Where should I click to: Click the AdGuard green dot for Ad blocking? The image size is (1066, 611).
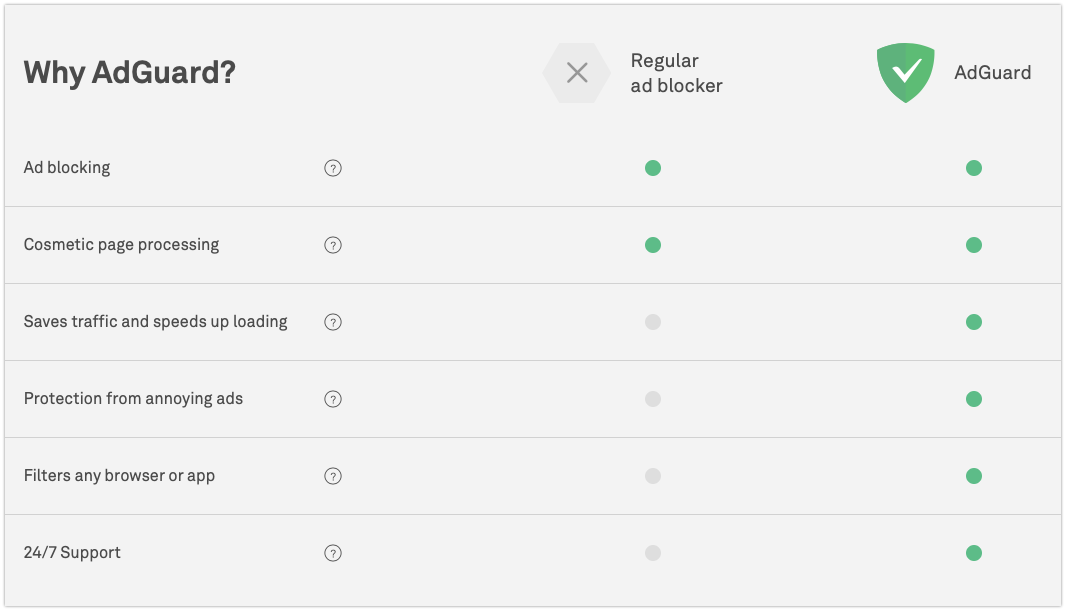pyautogui.click(x=974, y=168)
